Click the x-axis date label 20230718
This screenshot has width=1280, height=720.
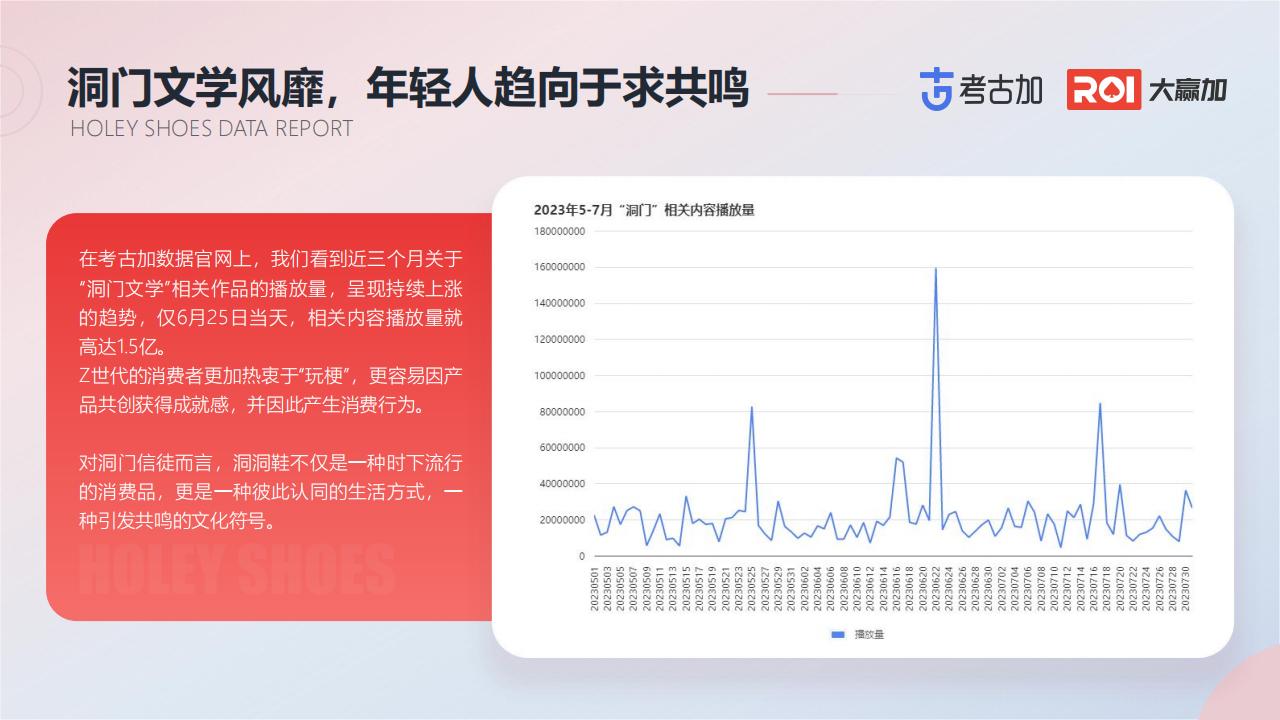click(x=1107, y=588)
